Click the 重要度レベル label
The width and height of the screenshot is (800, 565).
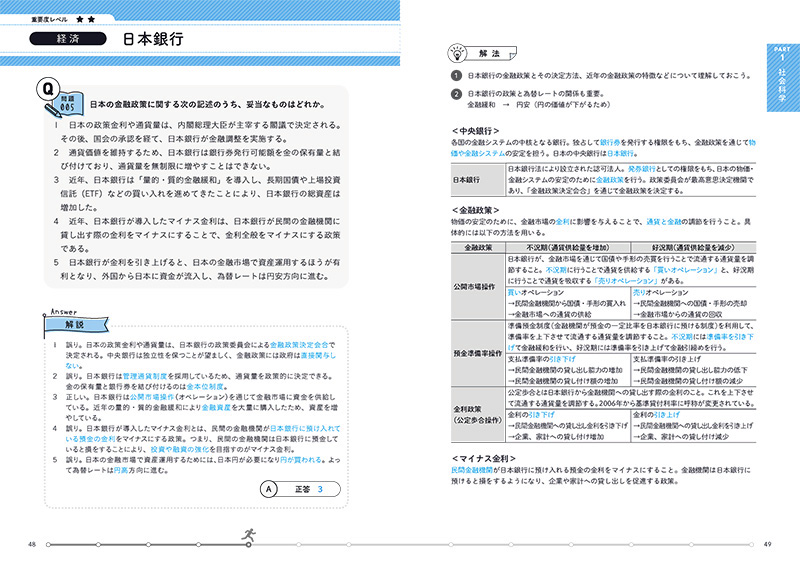(x=49, y=19)
